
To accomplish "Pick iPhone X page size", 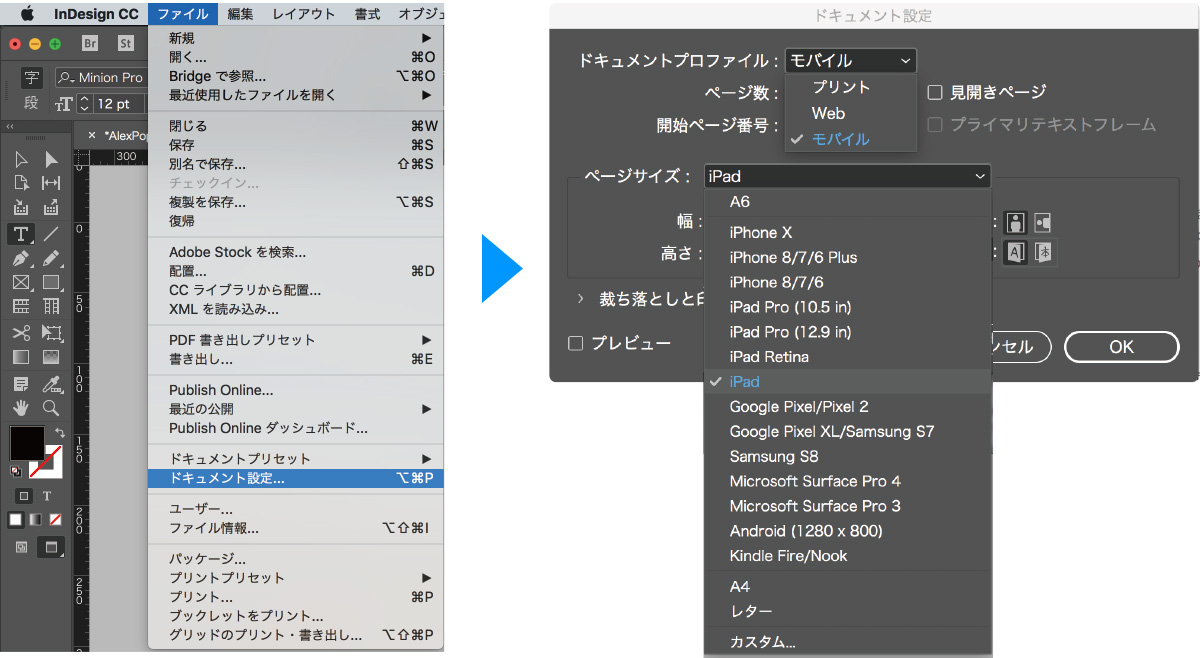I will (x=848, y=232).
